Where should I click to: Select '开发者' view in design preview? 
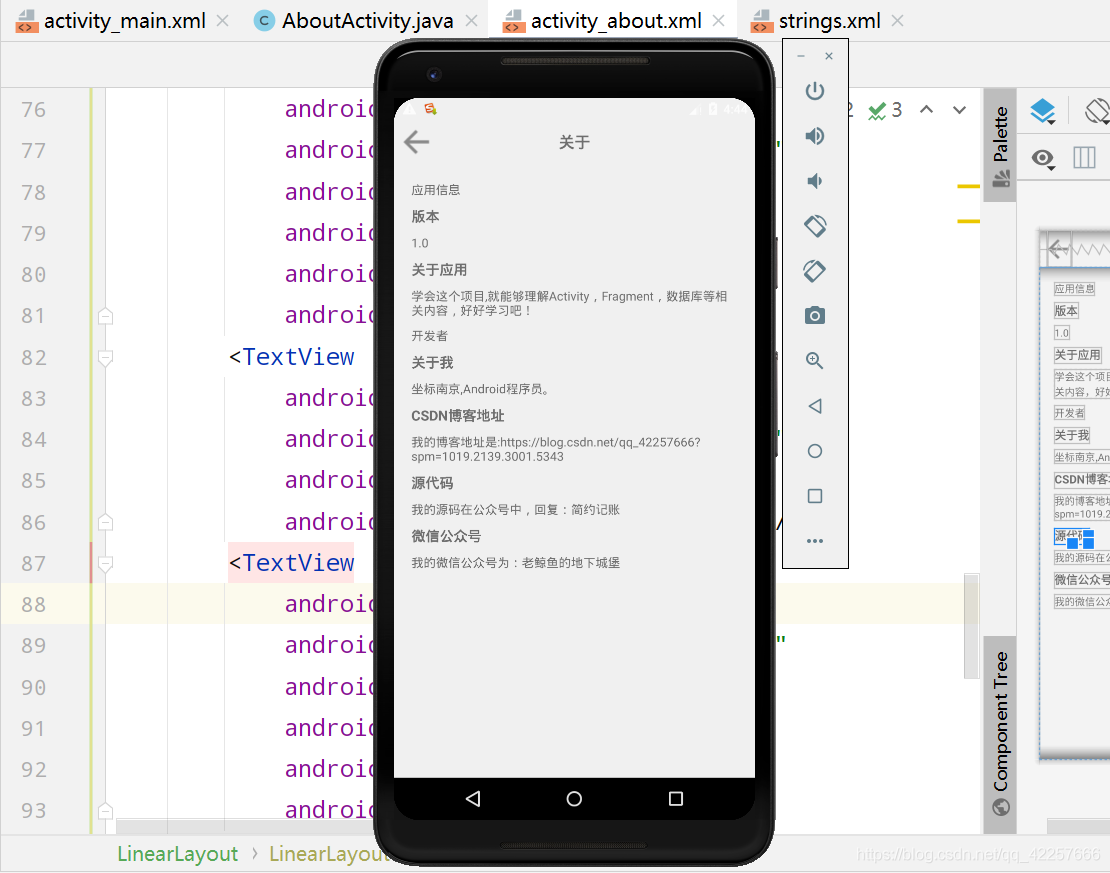point(1070,413)
